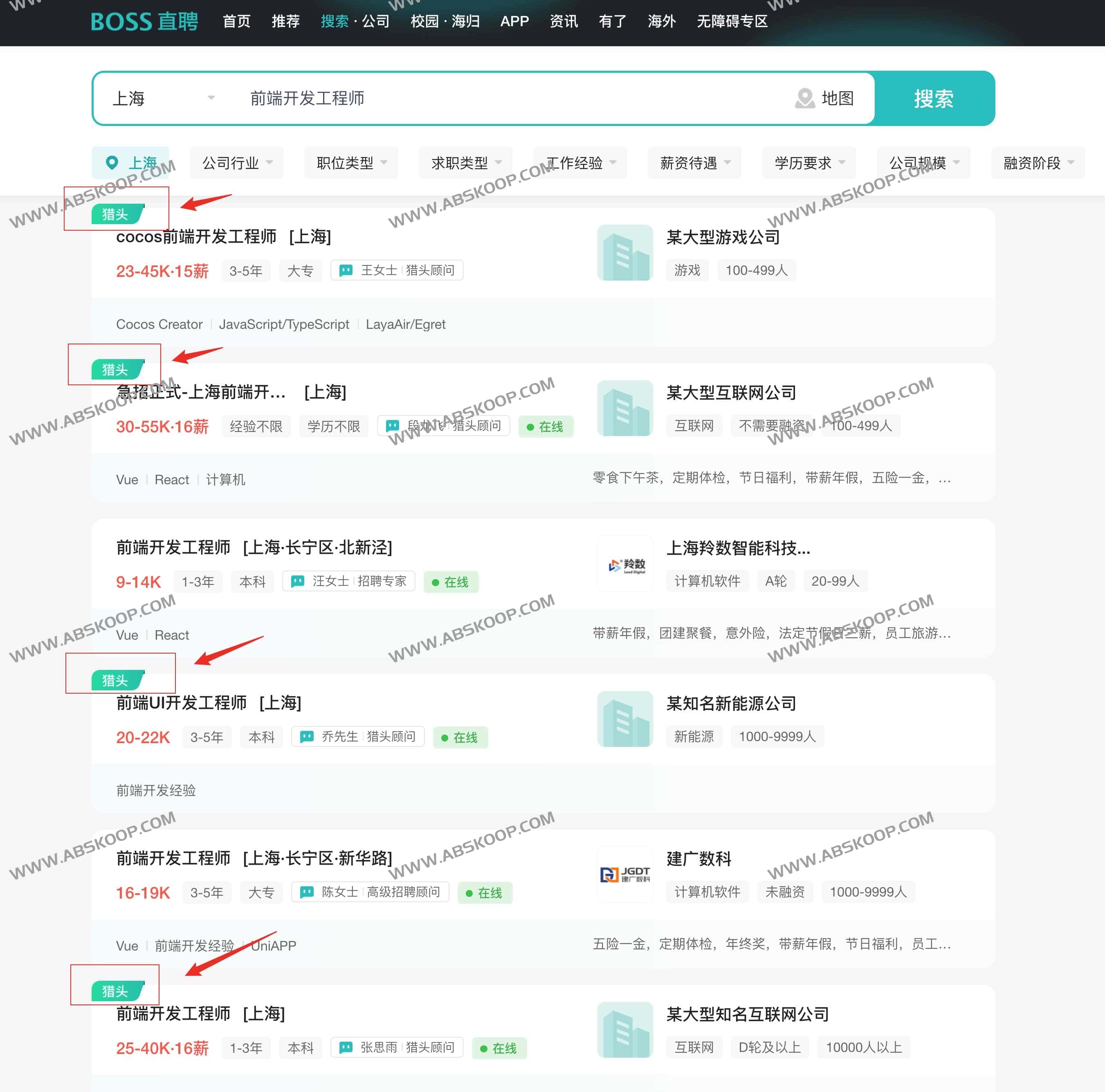This screenshot has width=1105, height=1092.
Task: Open the 薪资待遇 filter dropdown
Action: click(x=694, y=162)
